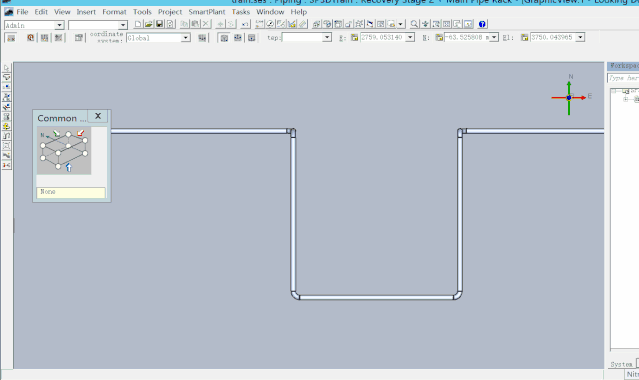Click the blue up arrow in Common Views cube

68,167
